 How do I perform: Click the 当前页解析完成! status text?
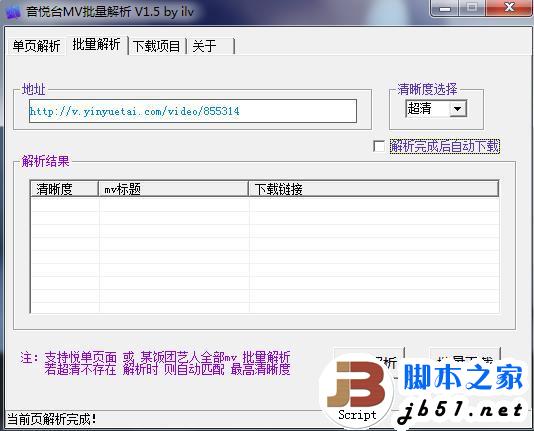click(x=52, y=419)
